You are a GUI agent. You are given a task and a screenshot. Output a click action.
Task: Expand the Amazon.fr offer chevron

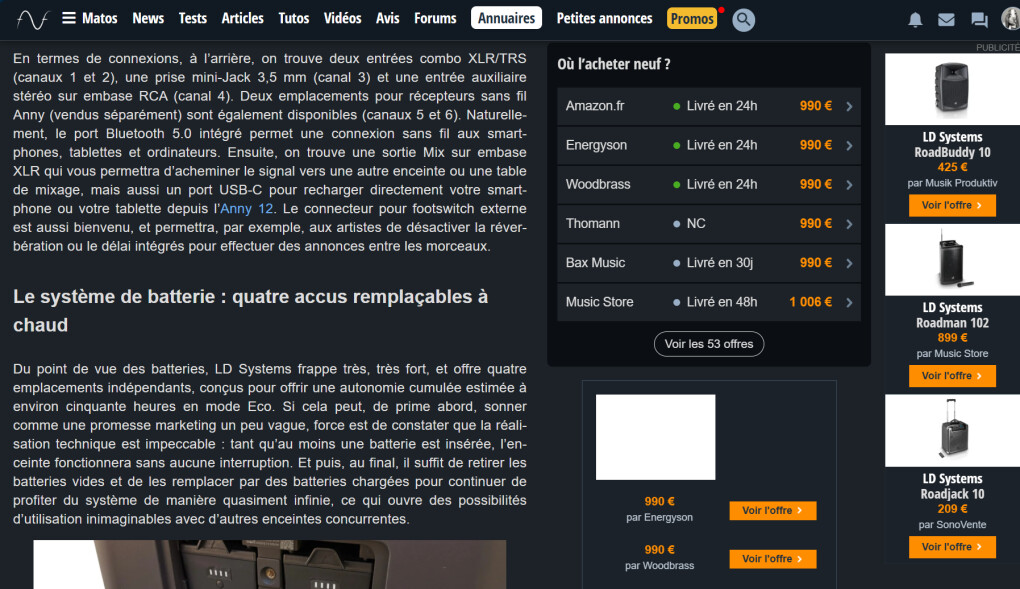tap(849, 106)
